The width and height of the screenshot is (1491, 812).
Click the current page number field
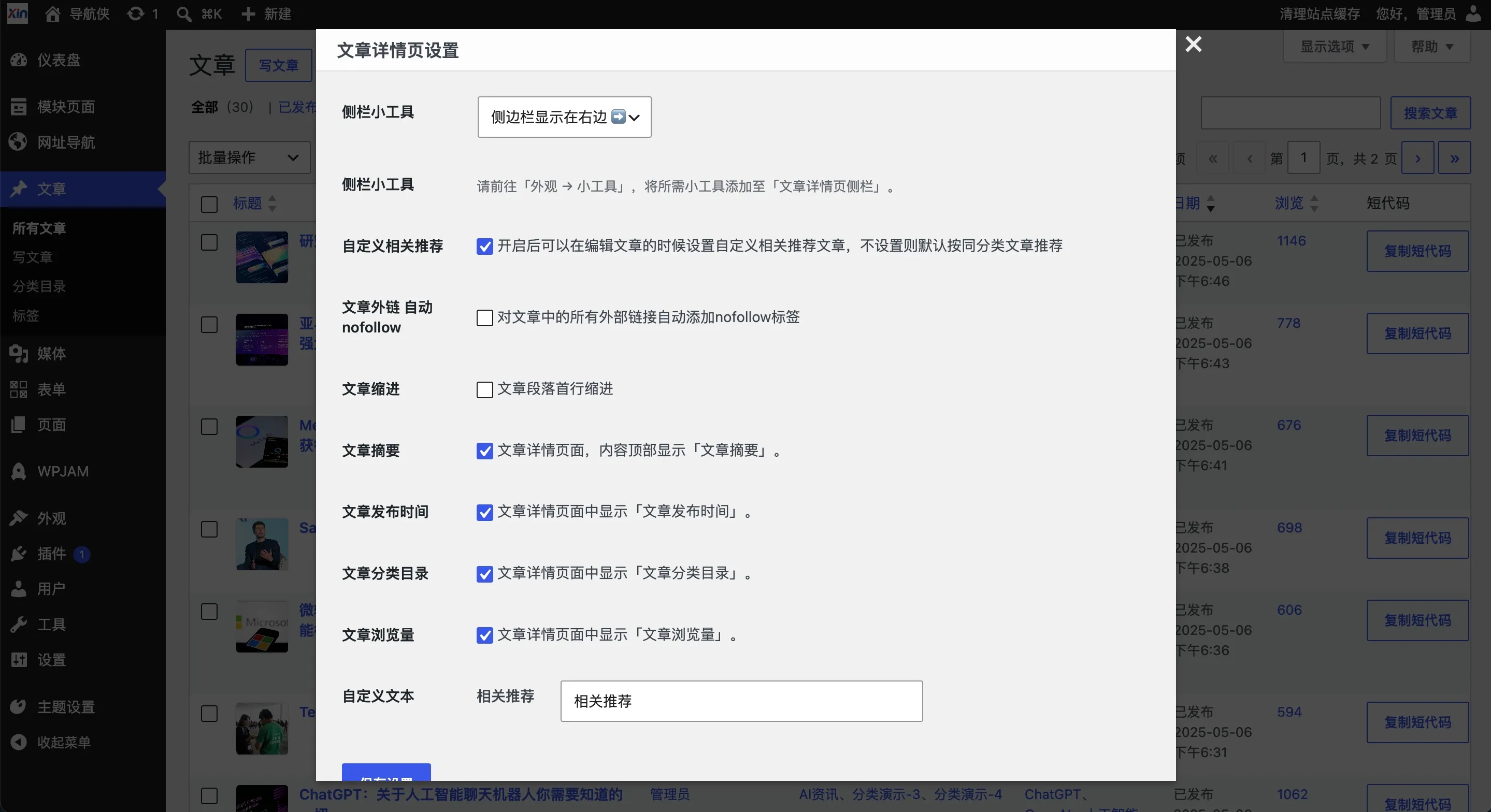(x=1303, y=157)
